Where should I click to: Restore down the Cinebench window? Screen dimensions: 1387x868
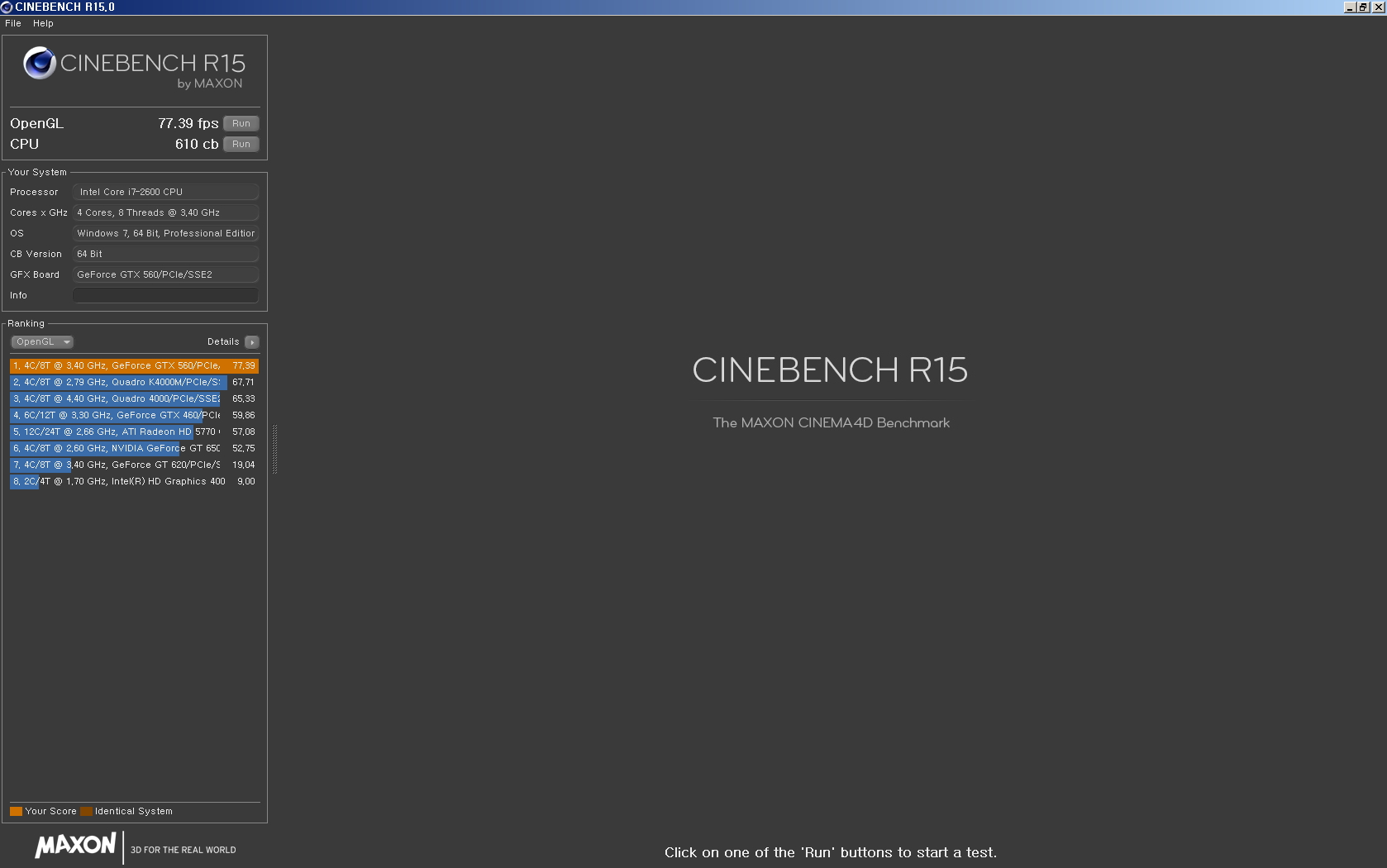click(x=1363, y=7)
